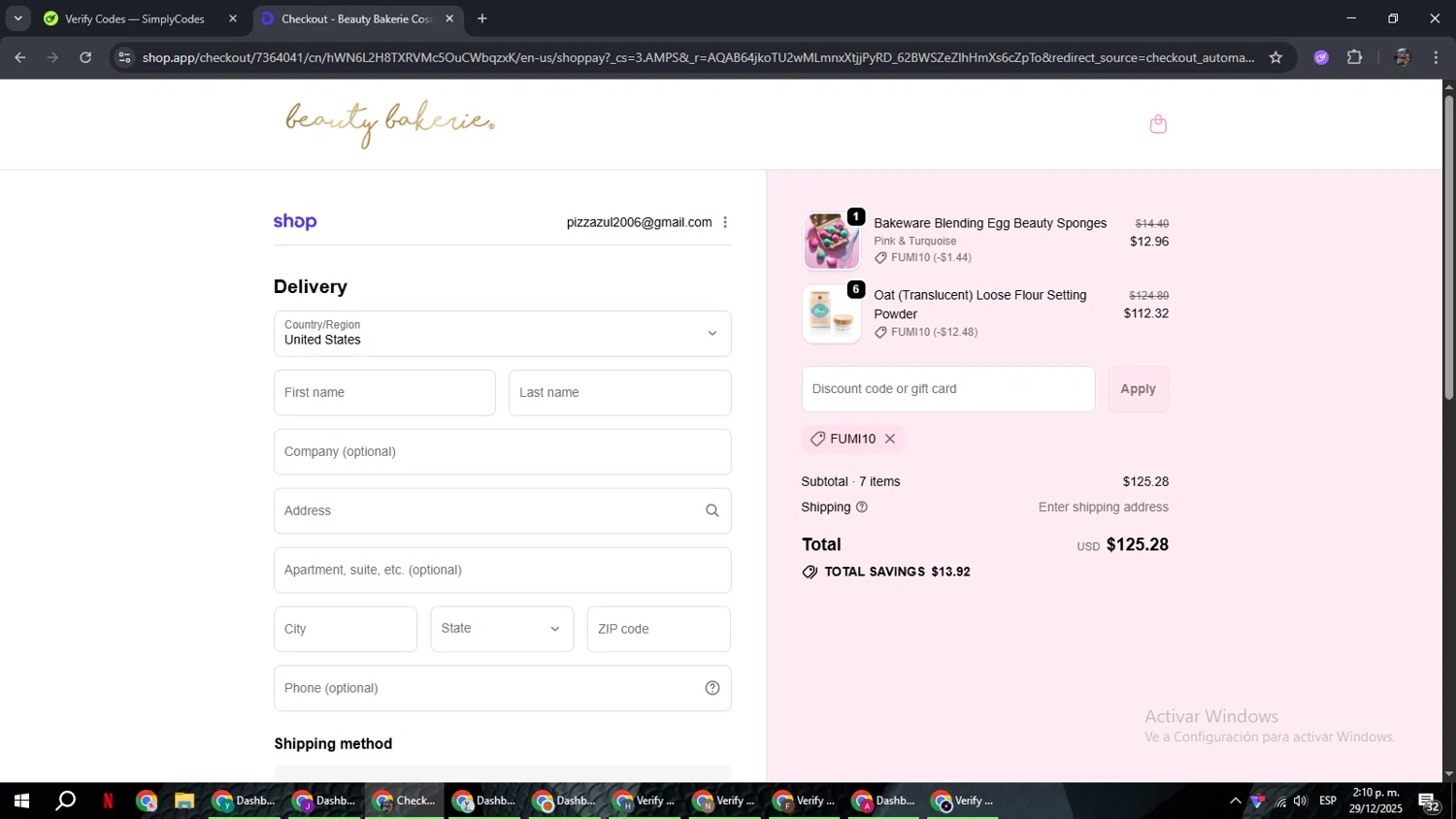Click the $12.96 discounted price
The image size is (1456, 819).
(1149, 241)
